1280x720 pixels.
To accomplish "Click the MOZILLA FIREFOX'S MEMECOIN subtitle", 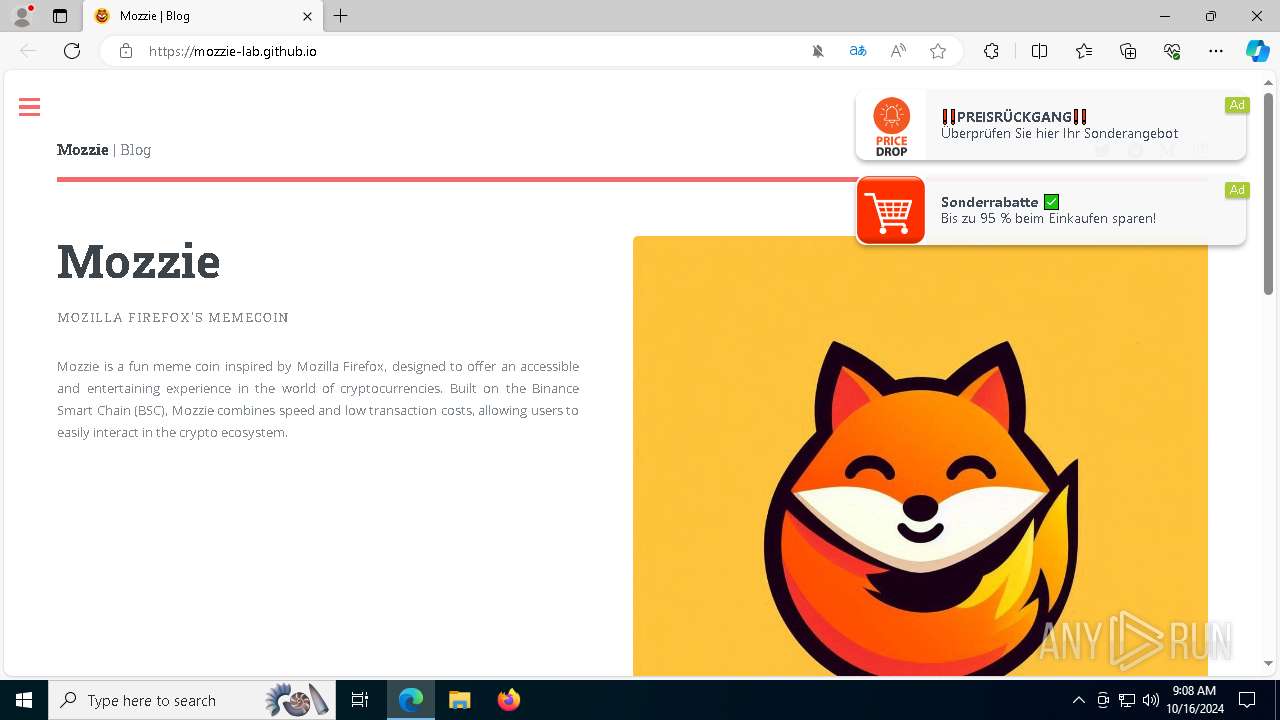I will click(x=173, y=318).
